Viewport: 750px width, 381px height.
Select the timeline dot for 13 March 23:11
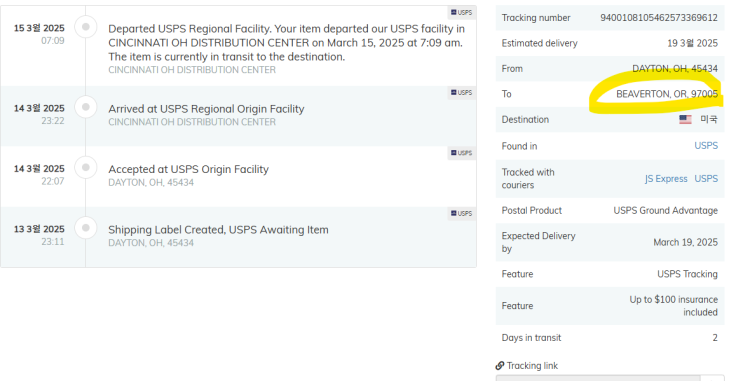[x=86, y=228]
